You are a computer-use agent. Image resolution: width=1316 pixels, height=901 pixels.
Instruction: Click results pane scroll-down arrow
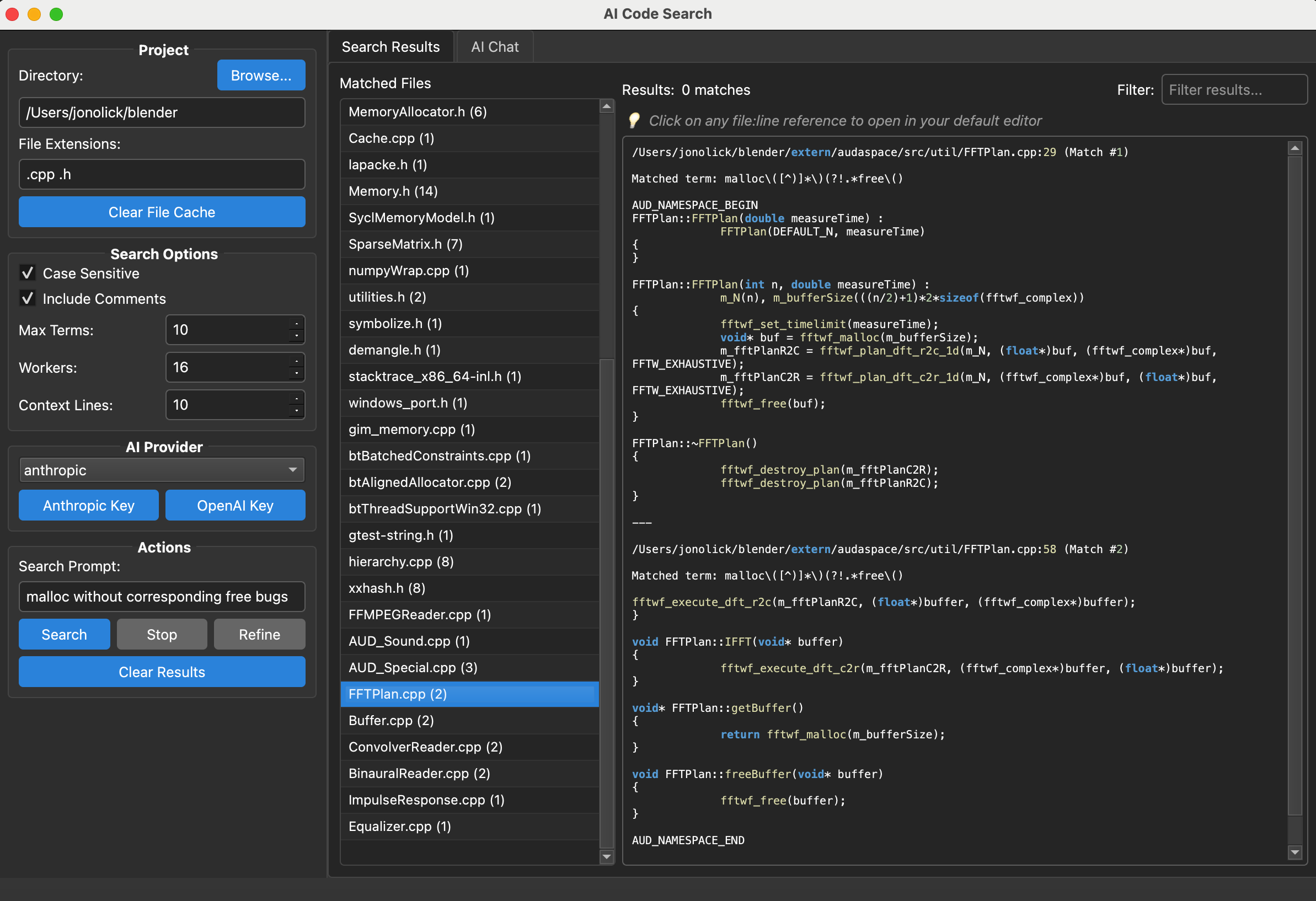click(x=1294, y=852)
